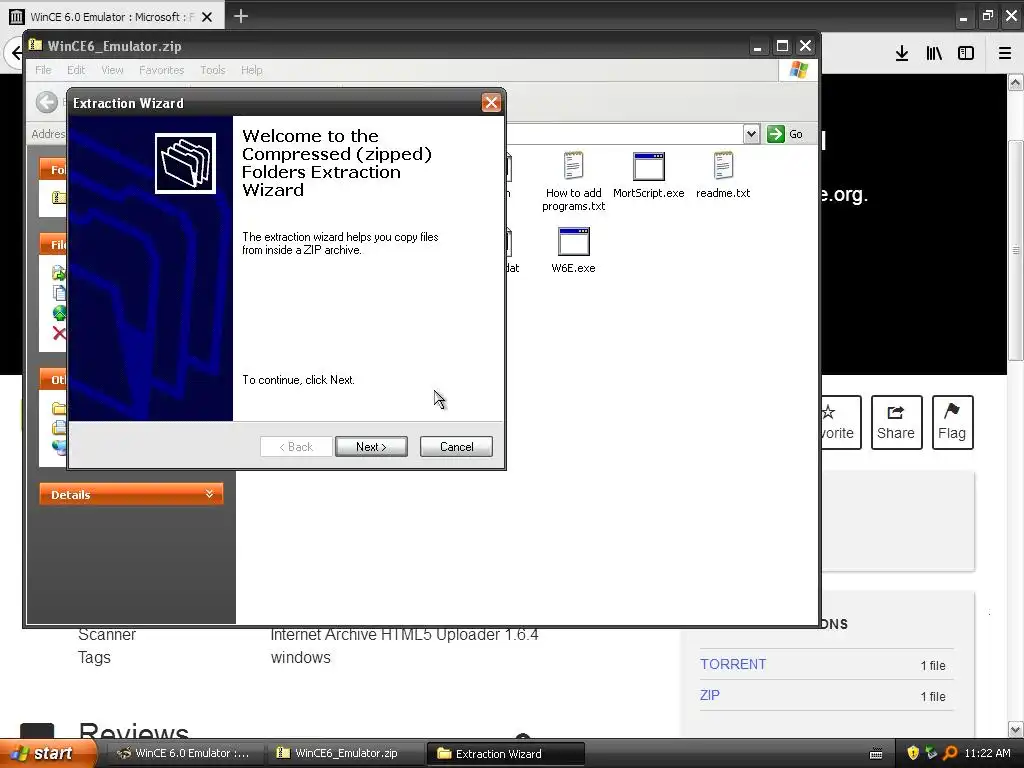The image size is (1024, 768).
Task: Click the globe publish icon in the sidebar
Action: (59, 313)
